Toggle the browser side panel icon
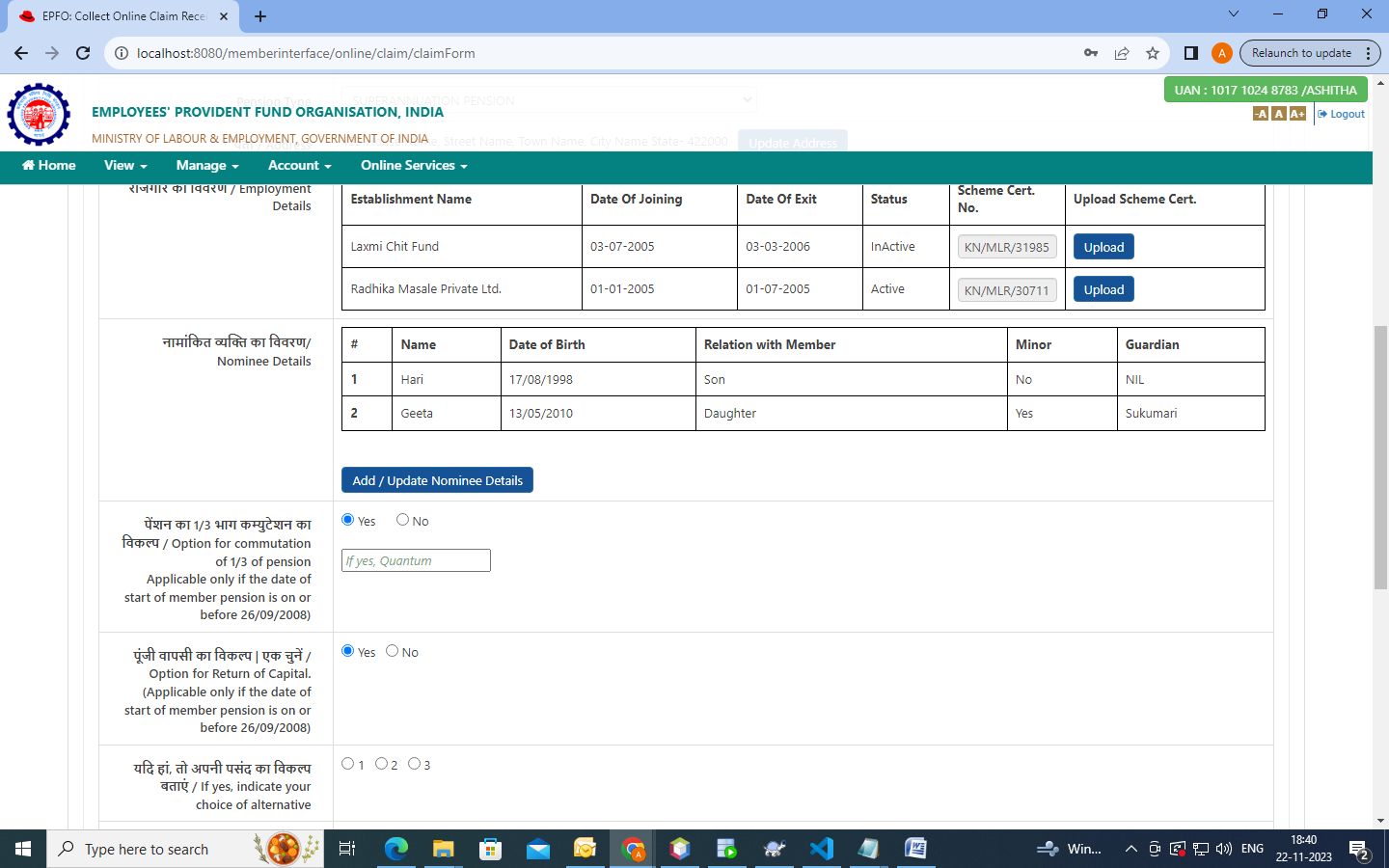This screenshot has height=868, width=1389. 1191,53
